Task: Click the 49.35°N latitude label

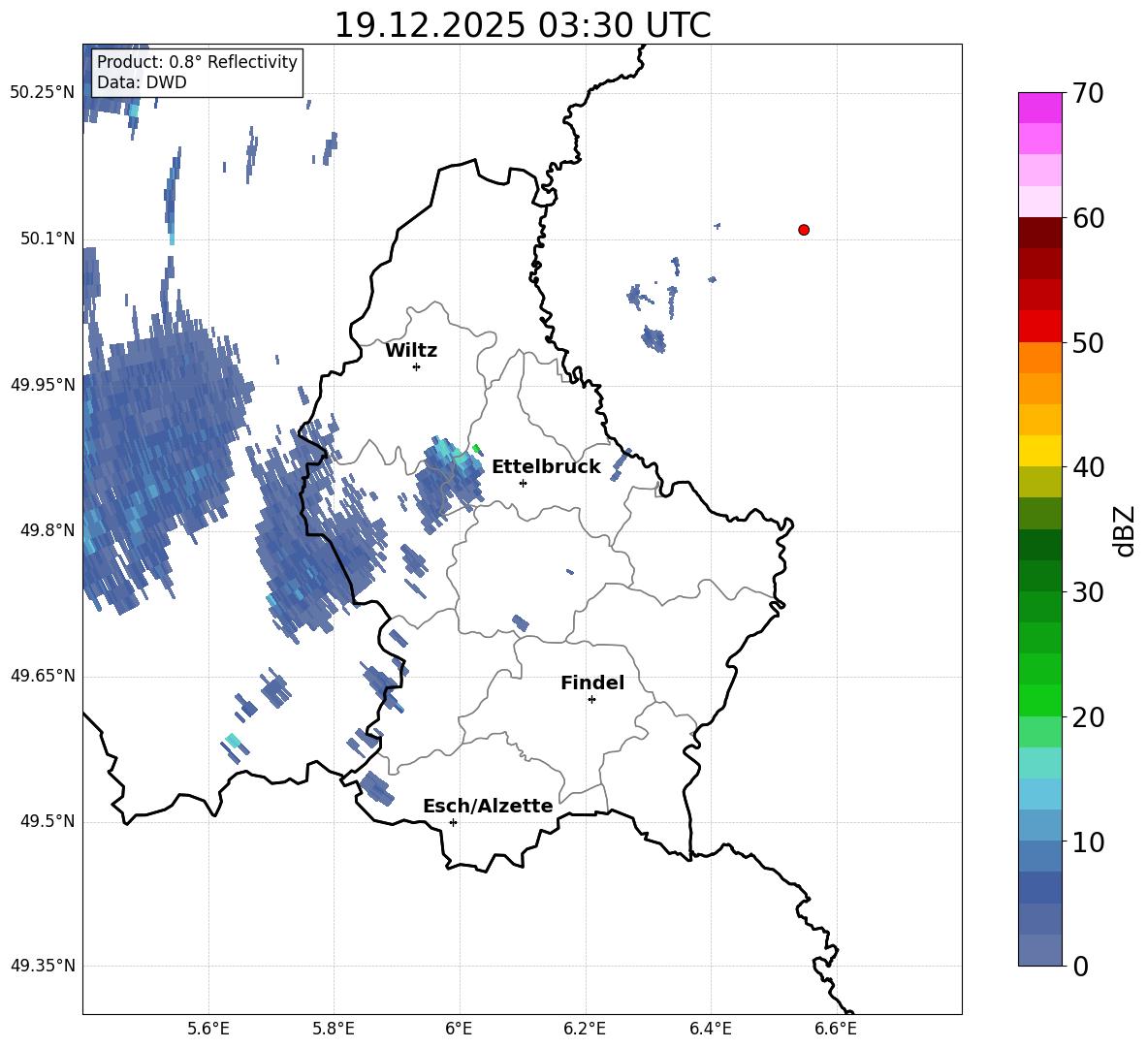Action: pos(43,966)
